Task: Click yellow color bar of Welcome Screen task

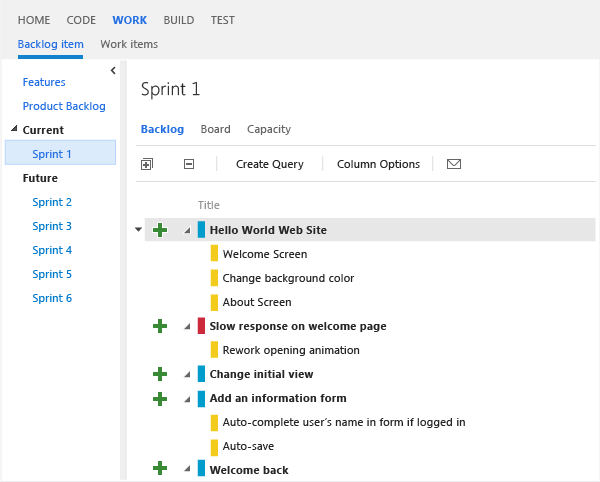Action: [x=214, y=253]
